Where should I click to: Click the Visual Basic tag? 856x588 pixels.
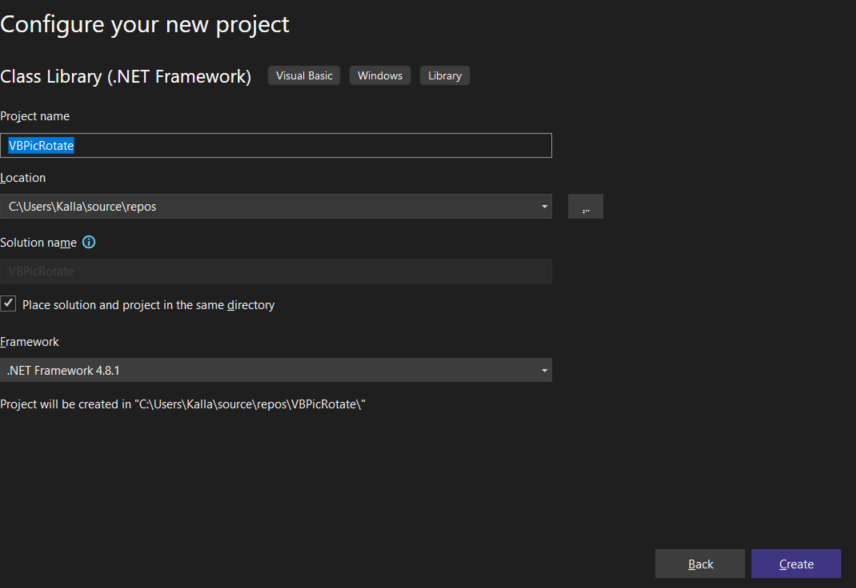[304, 76]
